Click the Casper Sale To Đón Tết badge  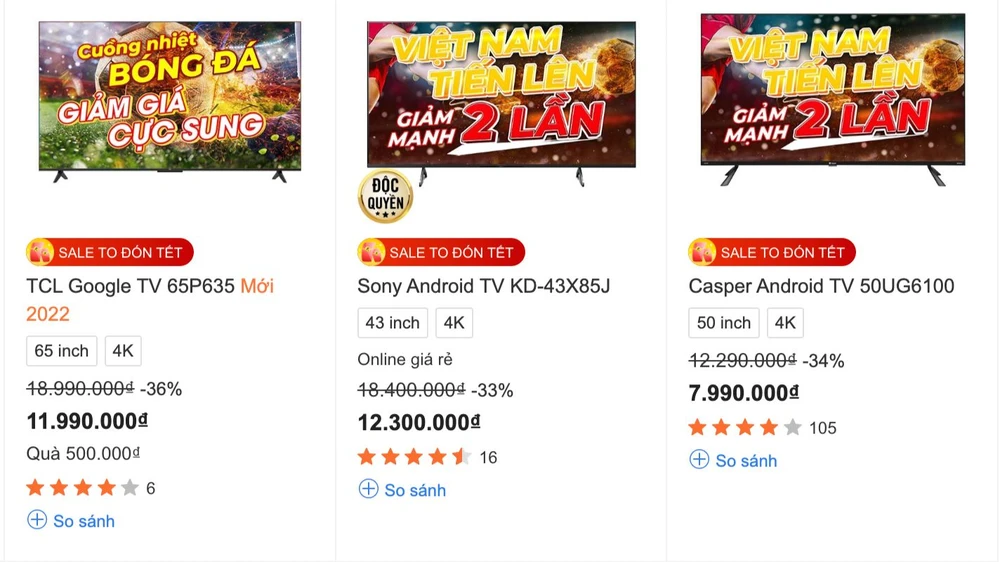[772, 252]
